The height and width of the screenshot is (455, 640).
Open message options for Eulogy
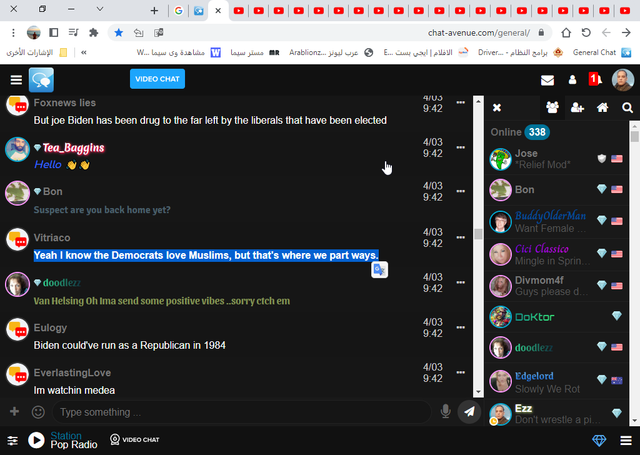coord(460,327)
